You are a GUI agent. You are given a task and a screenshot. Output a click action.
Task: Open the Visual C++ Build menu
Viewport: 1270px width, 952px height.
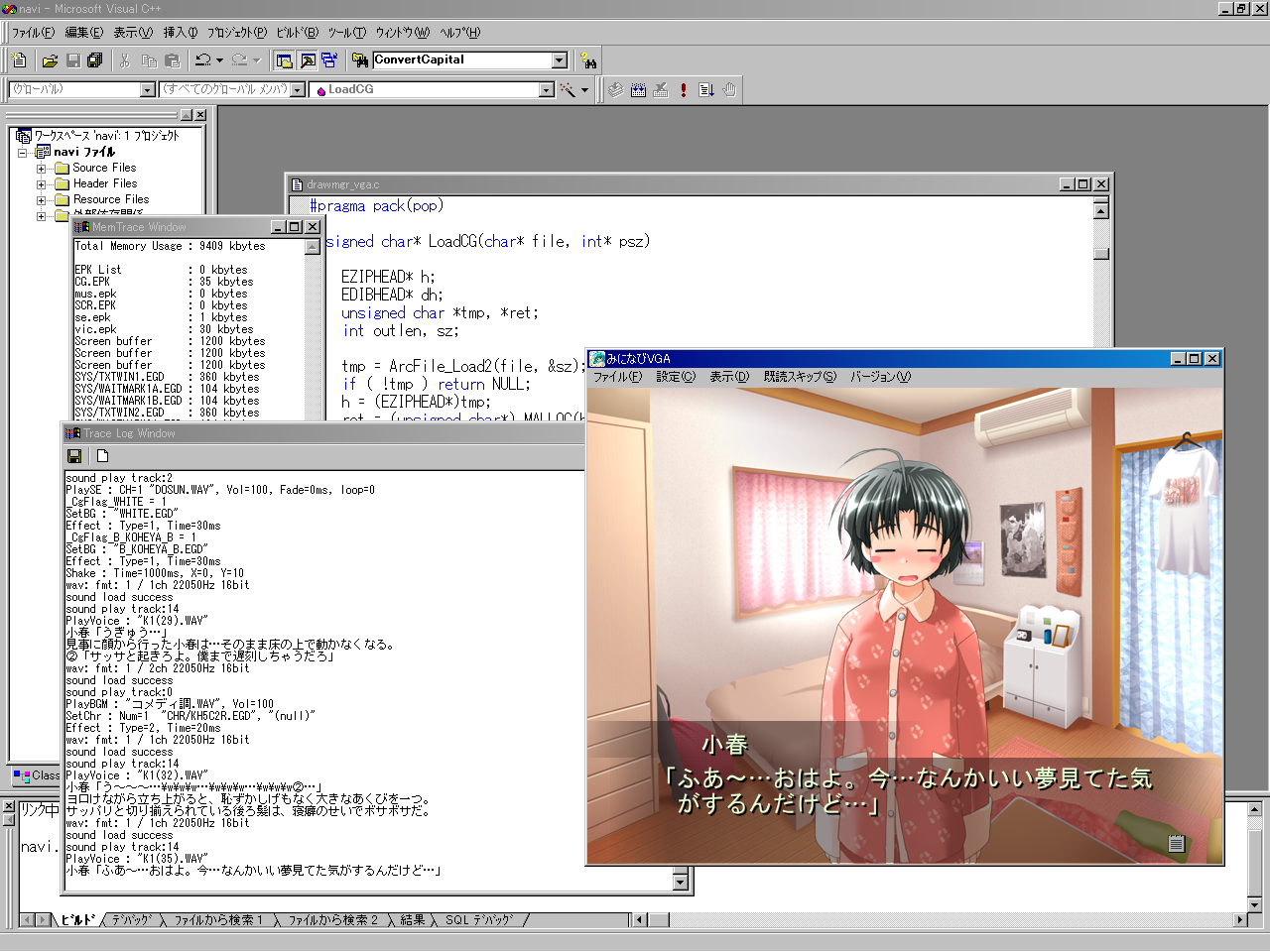[298, 33]
